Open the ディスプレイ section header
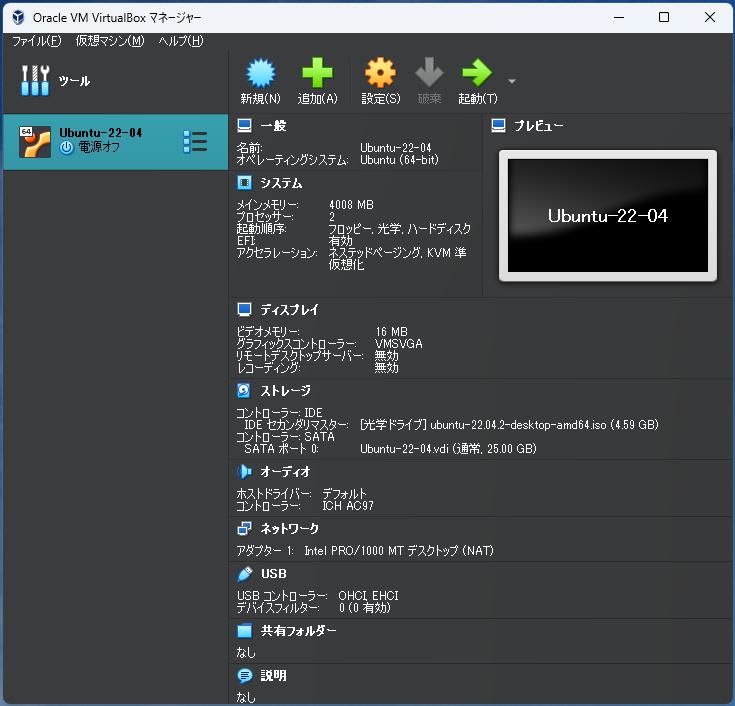The width and height of the screenshot is (735, 706). (290, 309)
